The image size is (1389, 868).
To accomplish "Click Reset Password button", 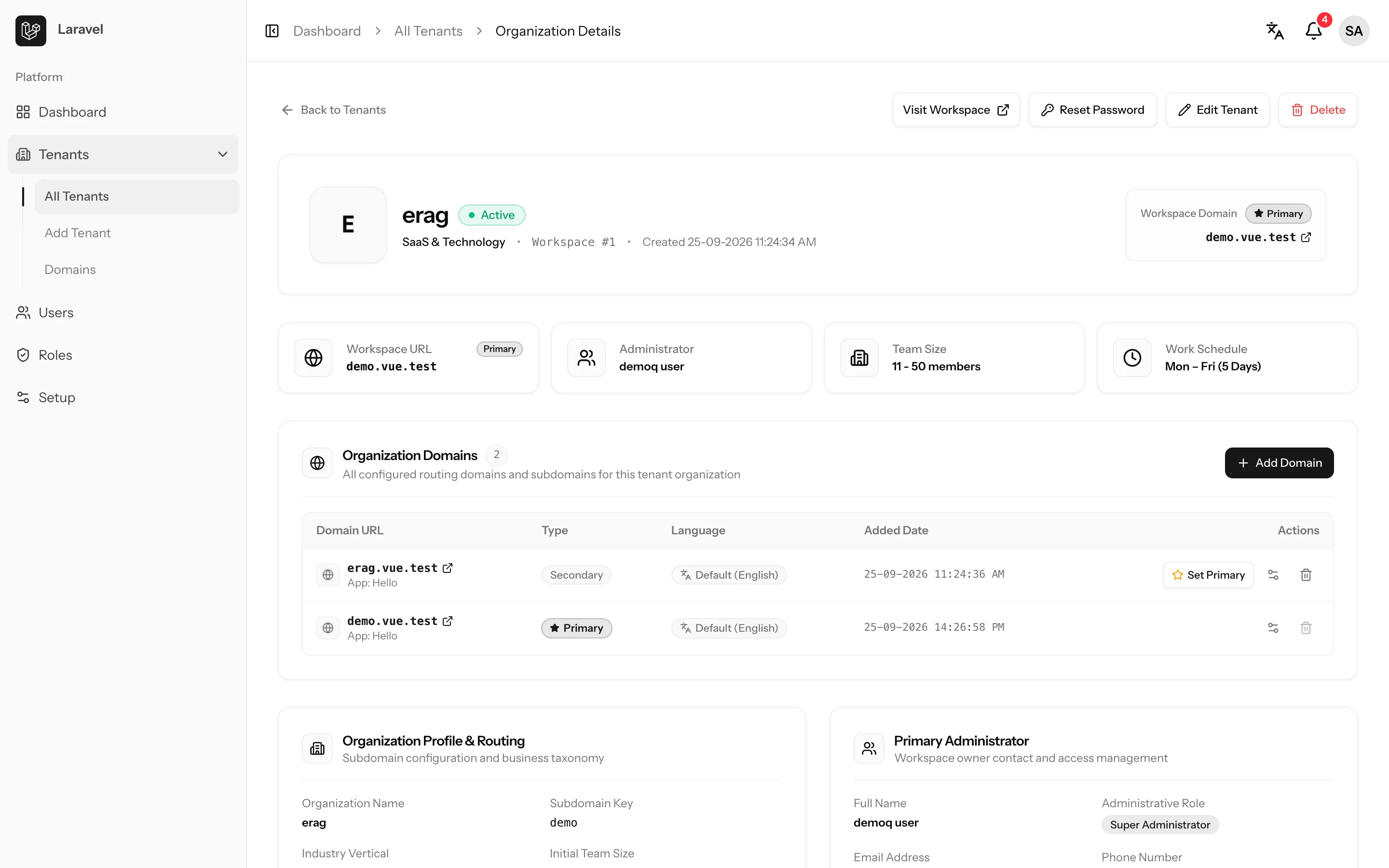I will coord(1092,109).
